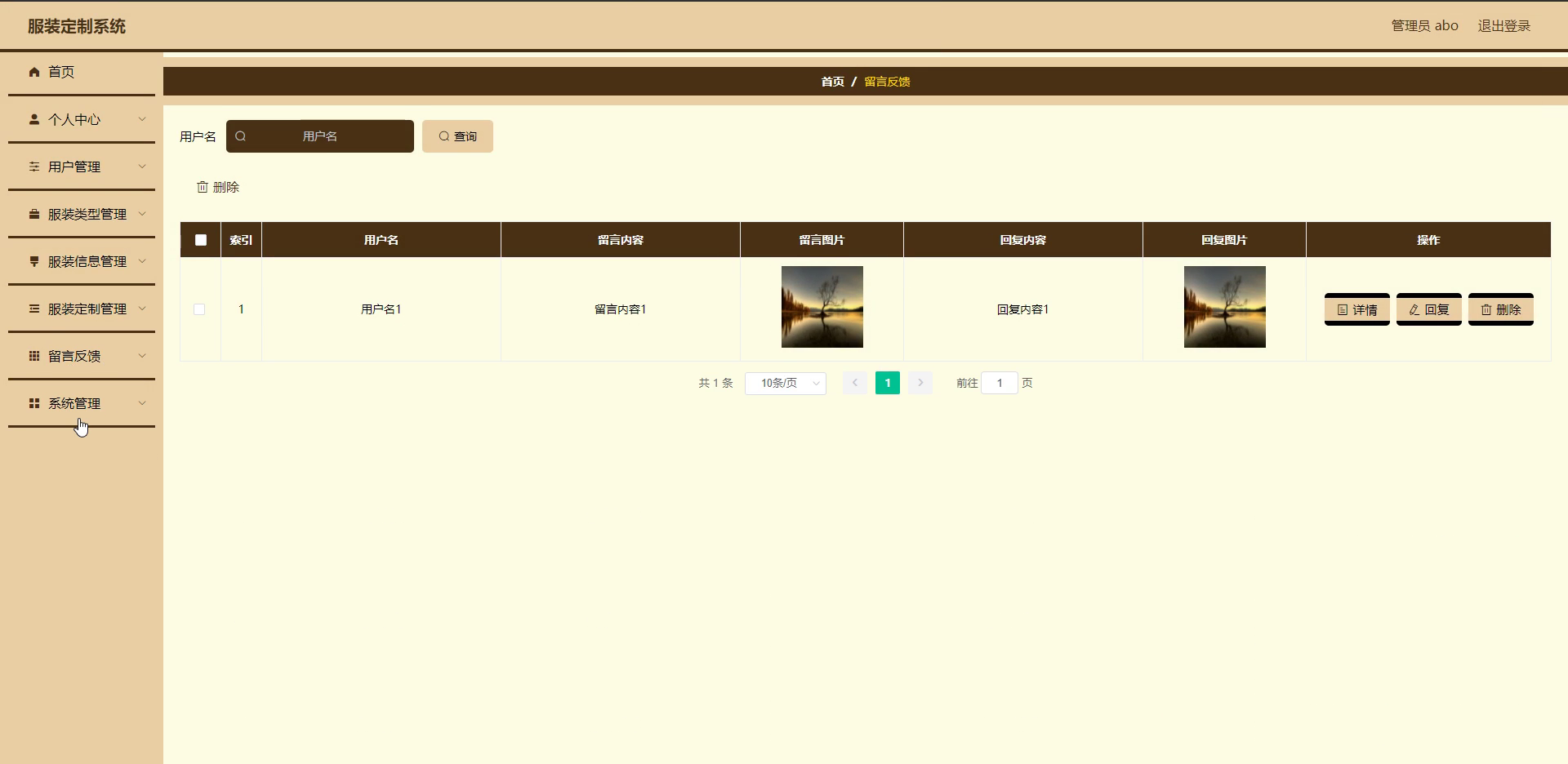
Task: Open the 服装类型管理 menu
Action: click(82, 214)
